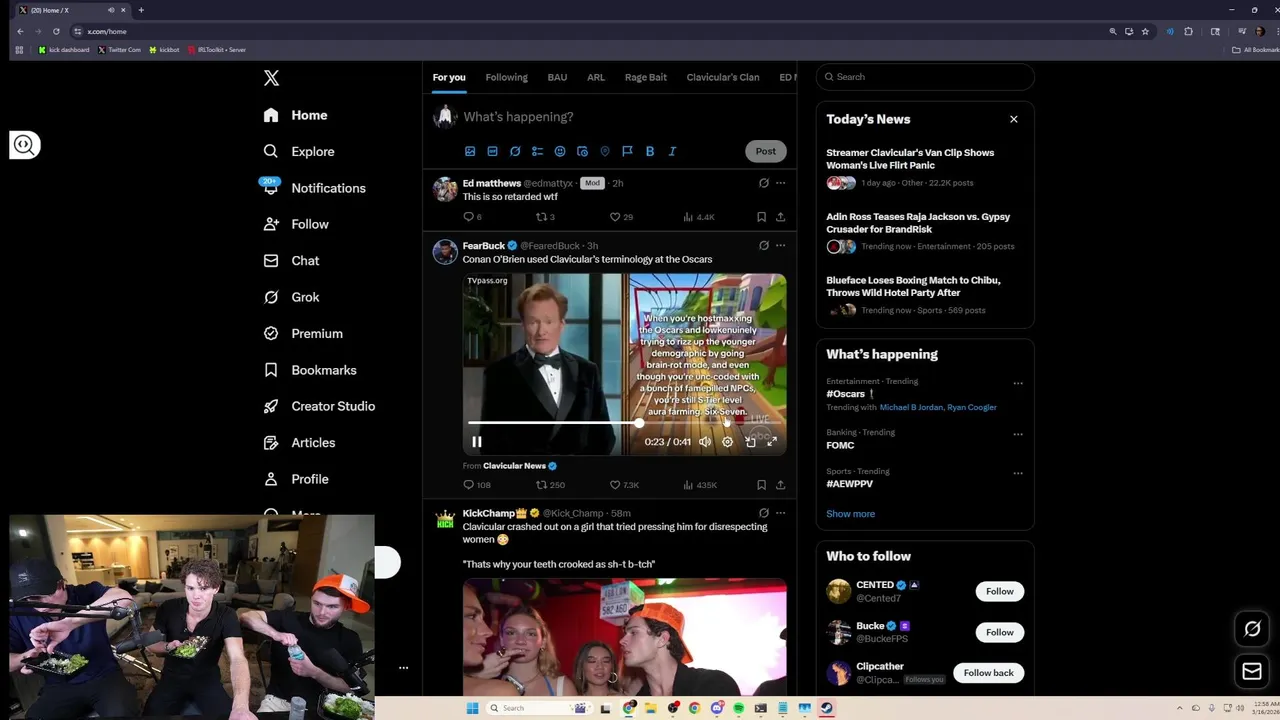This screenshot has height=720, width=1280.
Task: Open more options on Ed matthews' post
Action: coord(781,183)
